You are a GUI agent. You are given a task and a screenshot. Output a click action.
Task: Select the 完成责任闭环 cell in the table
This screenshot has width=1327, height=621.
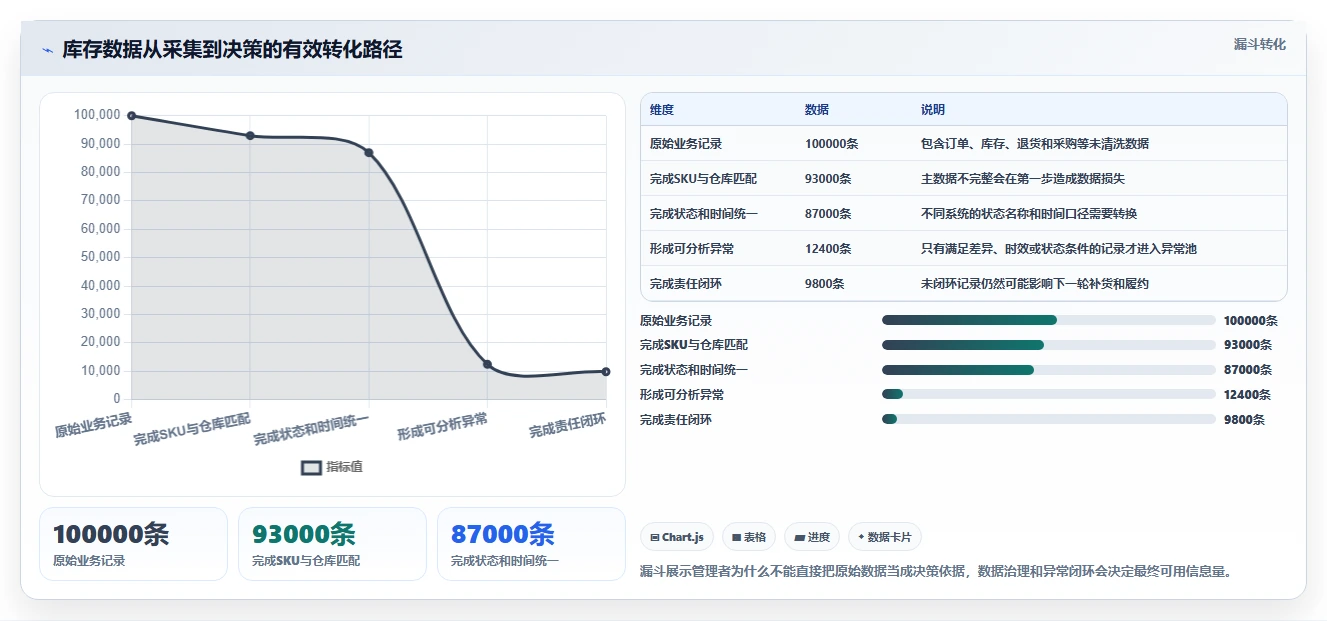tap(686, 284)
